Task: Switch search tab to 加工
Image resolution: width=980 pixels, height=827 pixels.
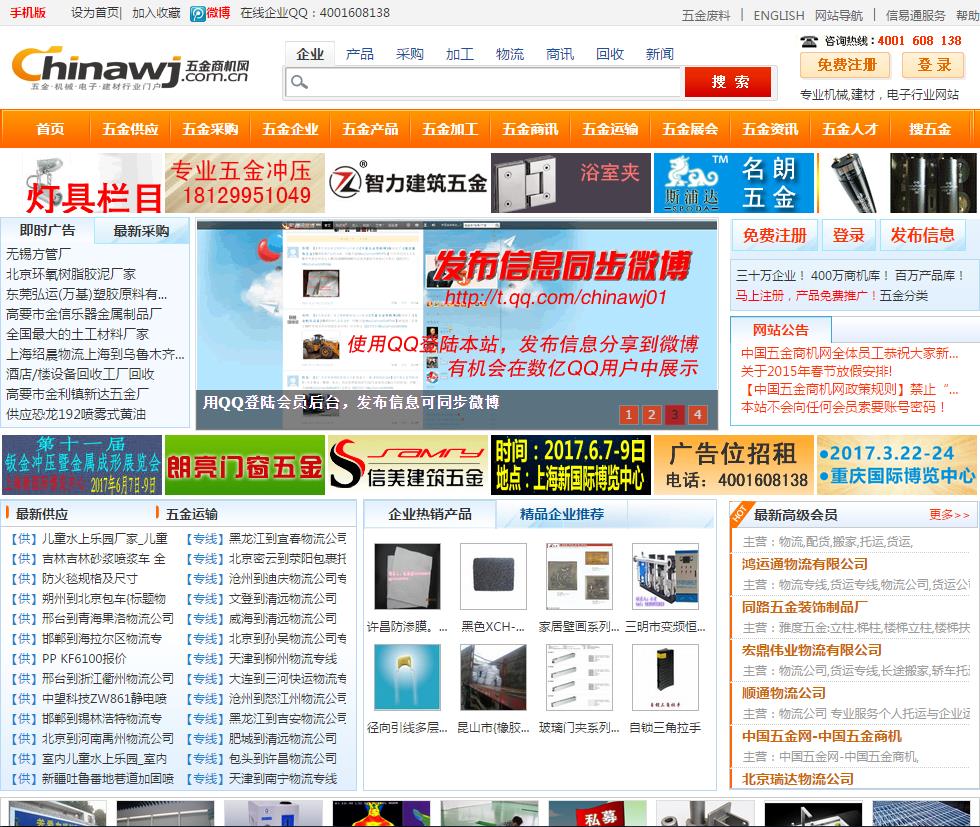Action: [460, 54]
